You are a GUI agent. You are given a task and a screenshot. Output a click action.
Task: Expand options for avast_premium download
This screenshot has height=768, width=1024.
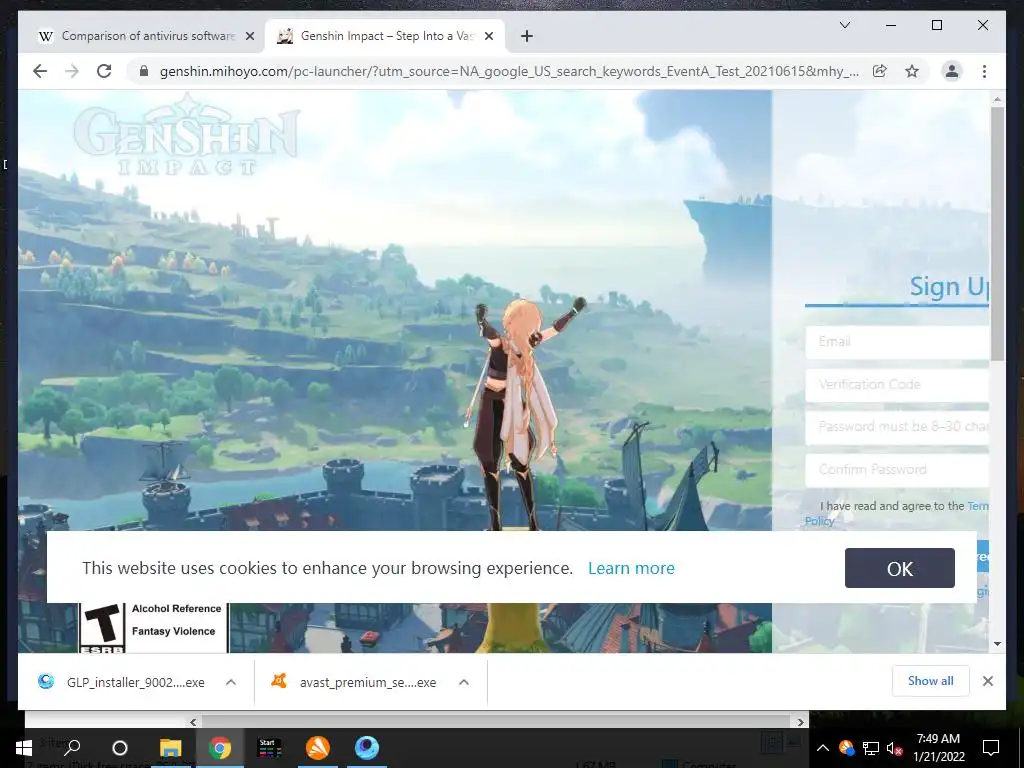[x=464, y=682]
